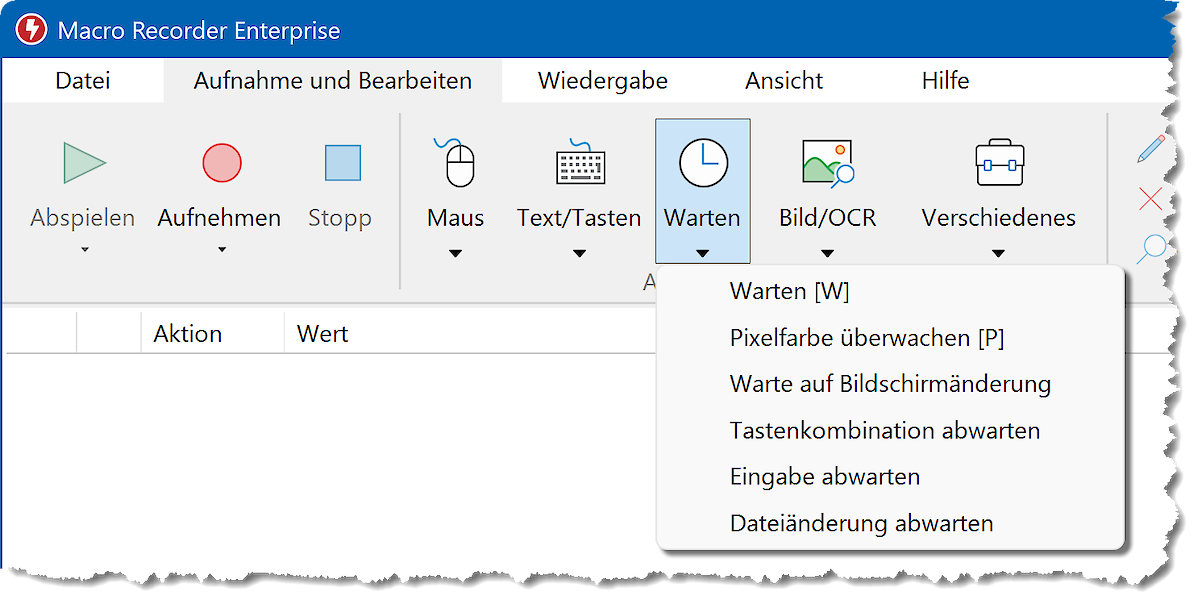Expand the dropdown arrow under Abspielen
This screenshot has width=1202, height=608.
coord(84,249)
